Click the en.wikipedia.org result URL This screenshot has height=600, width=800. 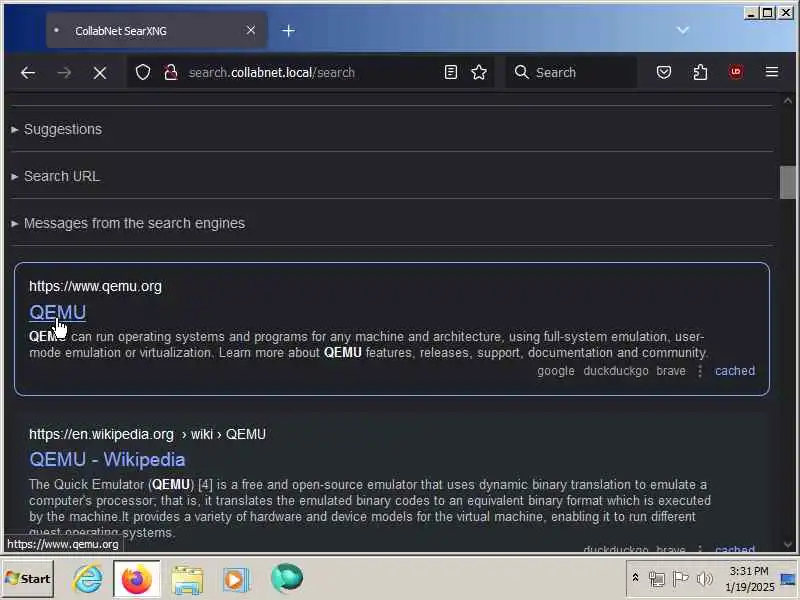click(147, 434)
